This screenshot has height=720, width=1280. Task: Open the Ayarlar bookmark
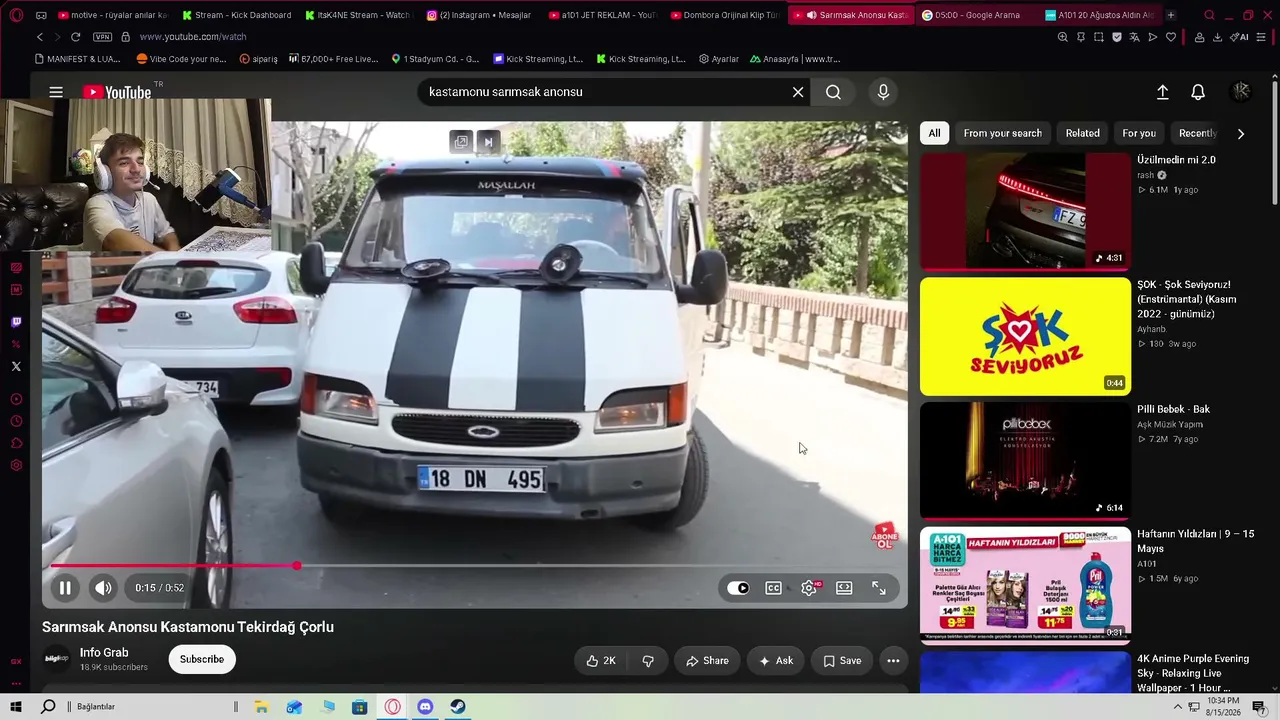click(719, 59)
